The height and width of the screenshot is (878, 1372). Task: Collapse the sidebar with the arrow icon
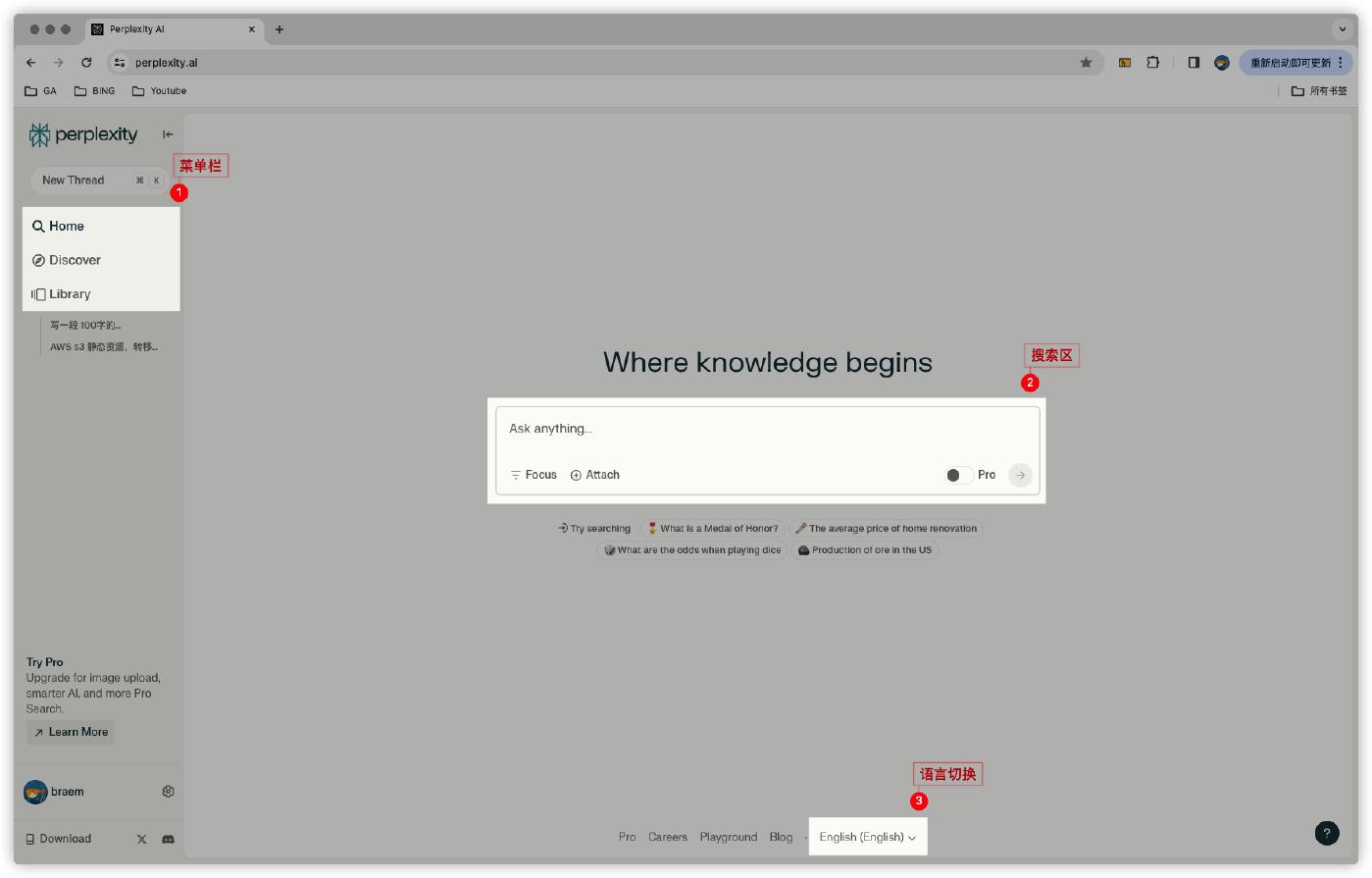coord(168,134)
